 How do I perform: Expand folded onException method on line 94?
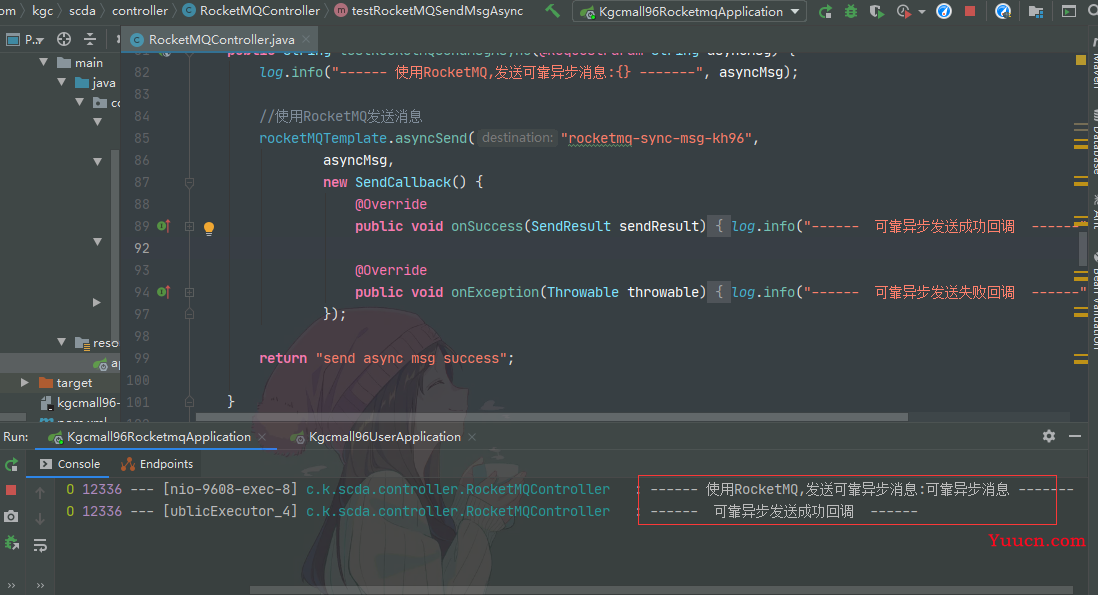click(x=189, y=292)
